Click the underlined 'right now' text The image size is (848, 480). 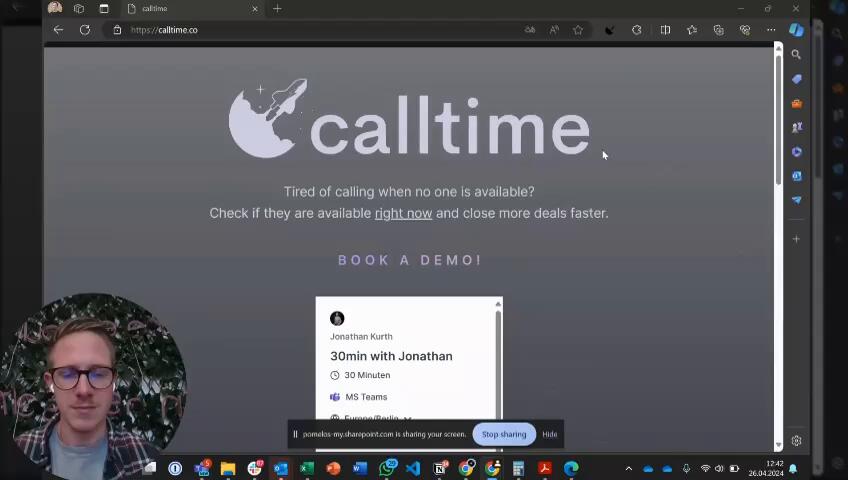point(403,214)
